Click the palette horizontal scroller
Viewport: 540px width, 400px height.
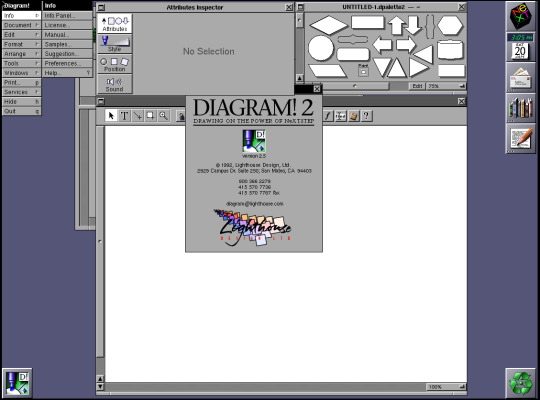tap(355, 86)
